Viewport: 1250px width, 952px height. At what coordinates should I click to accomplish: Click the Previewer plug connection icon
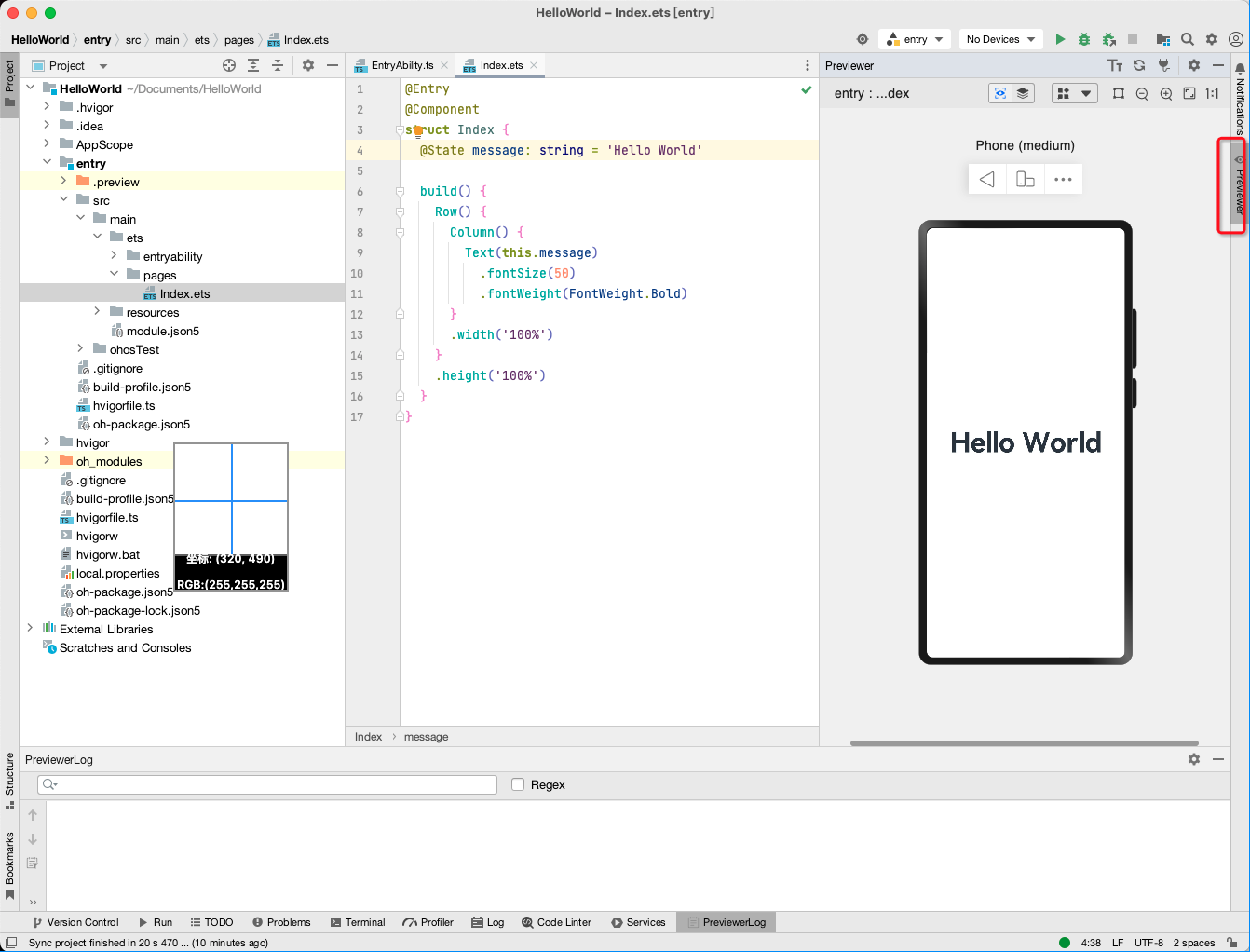coord(1163,65)
